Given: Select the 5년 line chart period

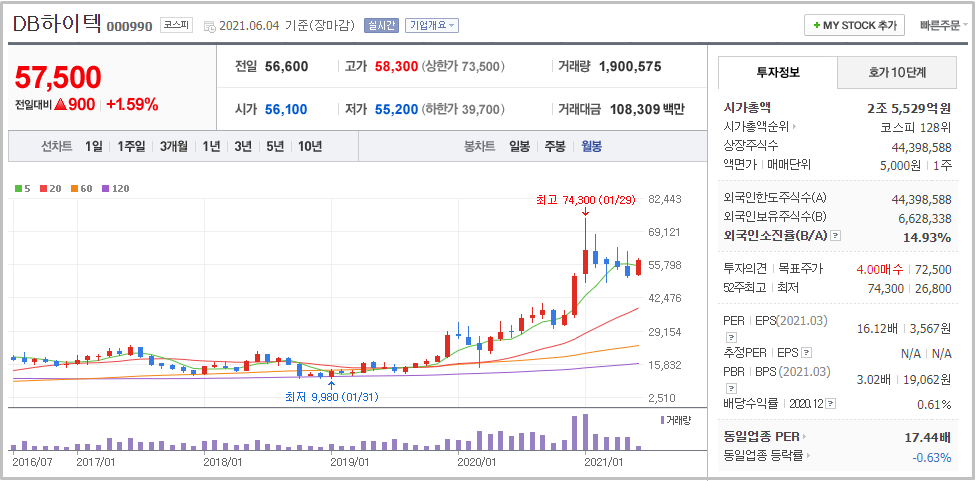Looking at the screenshot, I should pyautogui.click(x=274, y=146).
